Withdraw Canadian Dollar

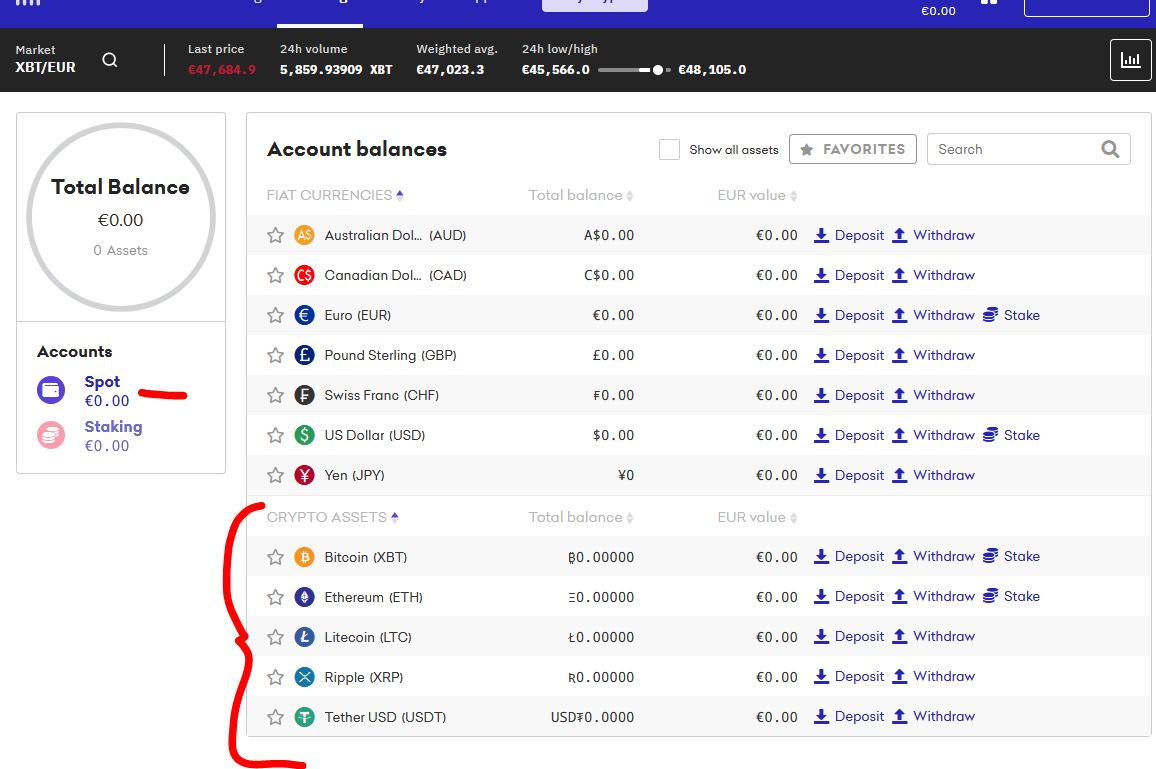(x=933, y=275)
